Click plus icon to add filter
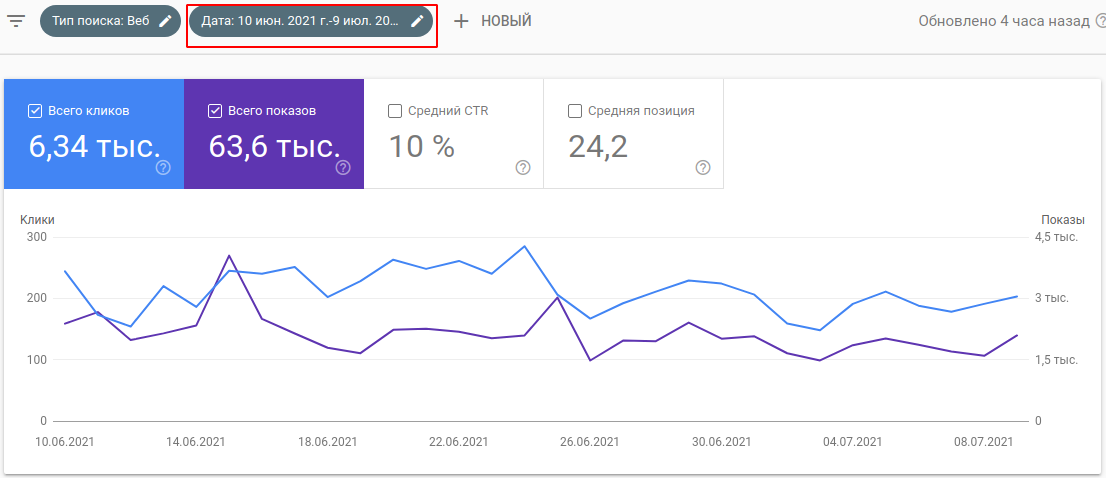The width and height of the screenshot is (1106, 478). coord(461,21)
